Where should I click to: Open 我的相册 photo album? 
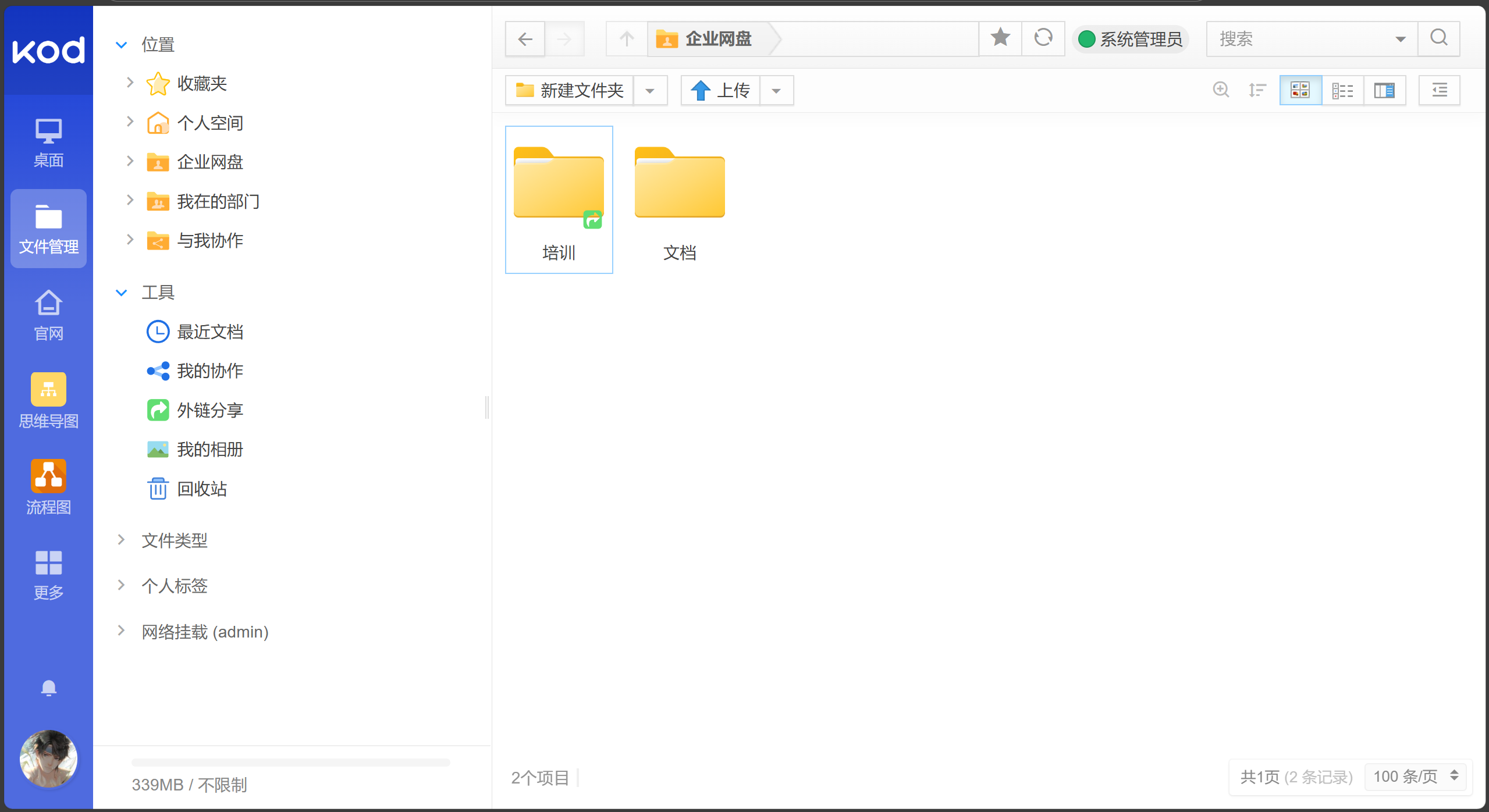click(195, 449)
